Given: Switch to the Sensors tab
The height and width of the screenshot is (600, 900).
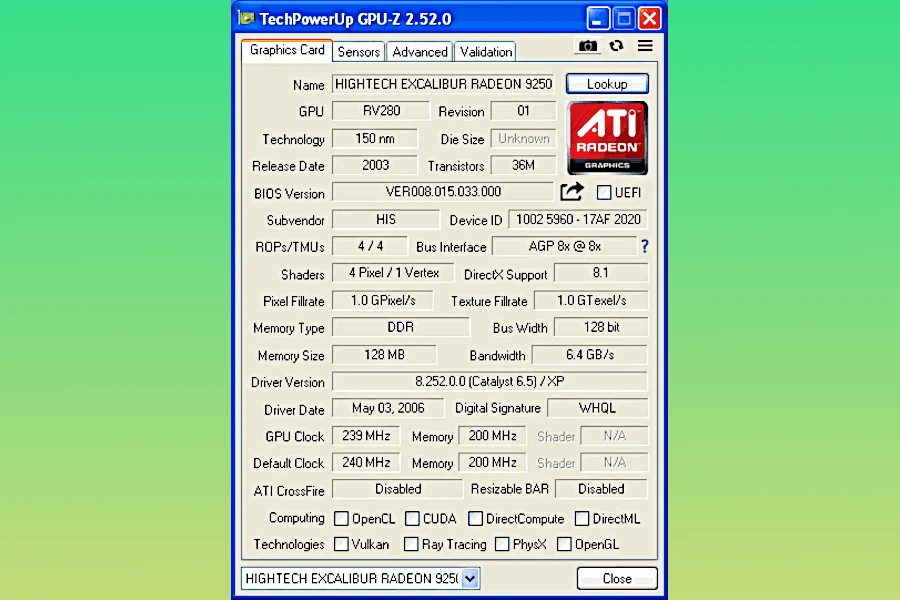Looking at the screenshot, I should 359,52.
